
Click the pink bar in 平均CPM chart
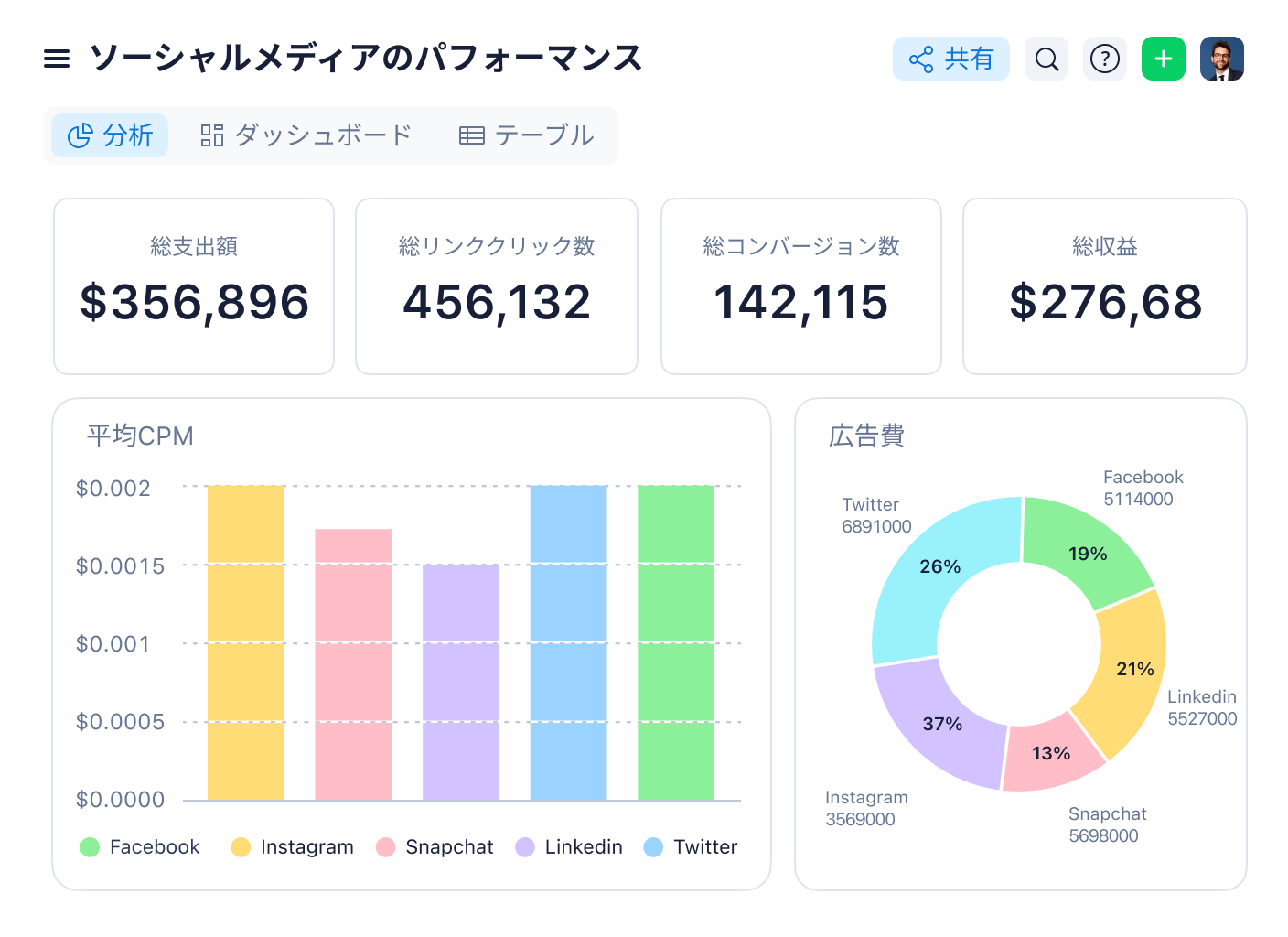click(x=353, y=664)
